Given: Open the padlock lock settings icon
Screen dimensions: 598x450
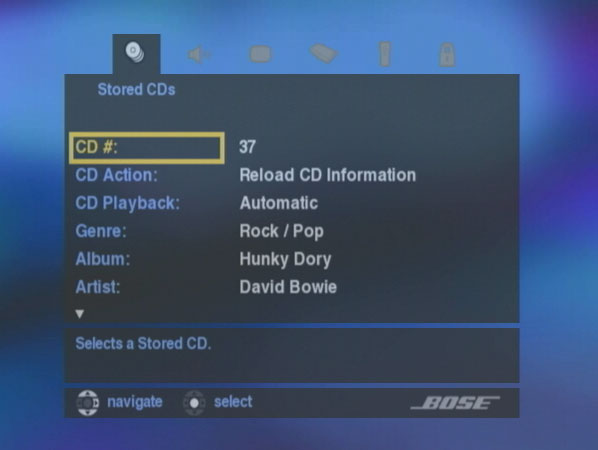Looking at the screenshot, I should click(447, 55).
